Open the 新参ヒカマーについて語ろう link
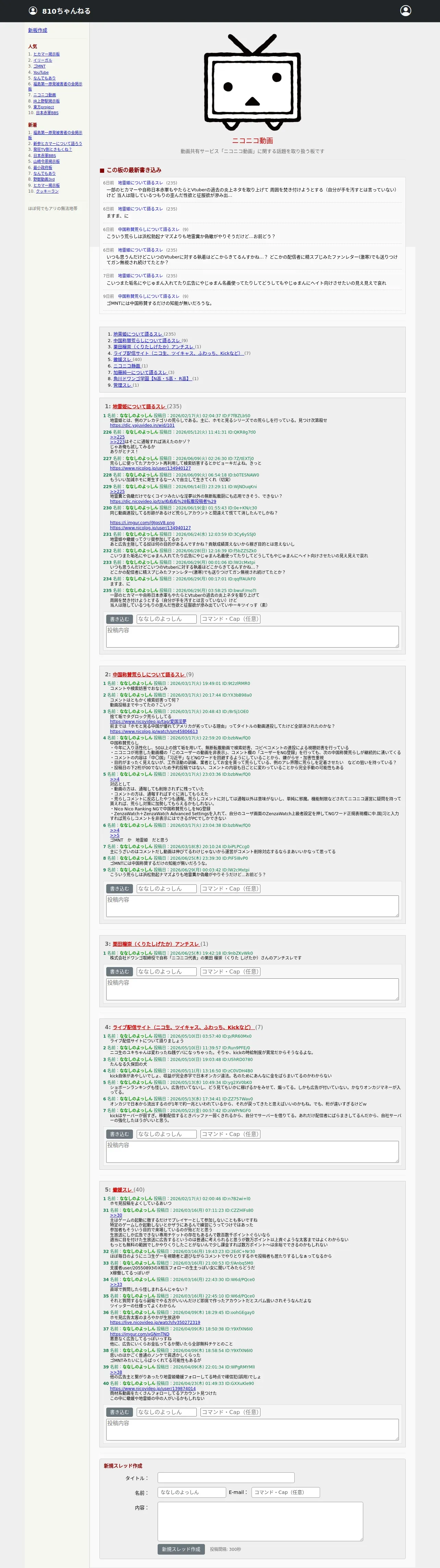 tap(58, 144)
